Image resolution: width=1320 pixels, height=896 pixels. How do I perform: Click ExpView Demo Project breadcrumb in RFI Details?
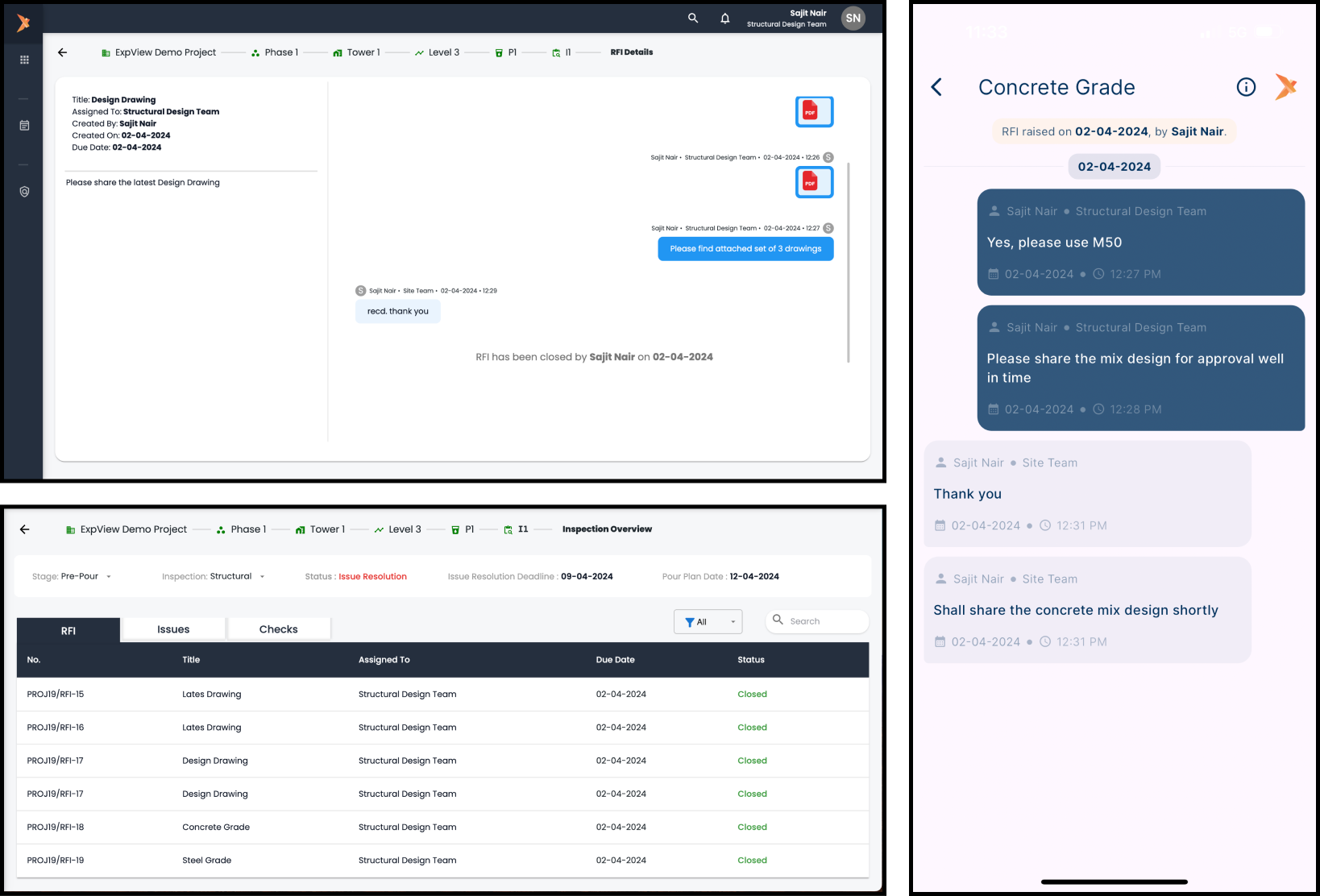pos(164,52)
